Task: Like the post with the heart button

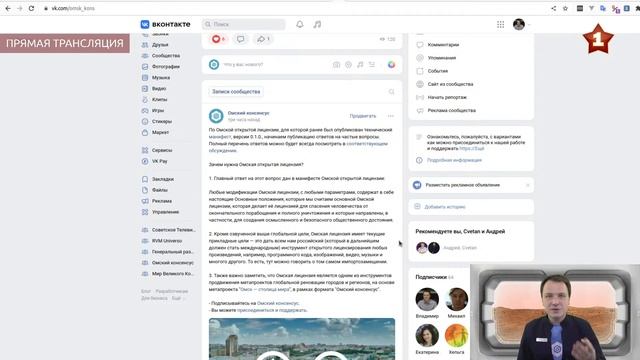Action: (218, 39)
